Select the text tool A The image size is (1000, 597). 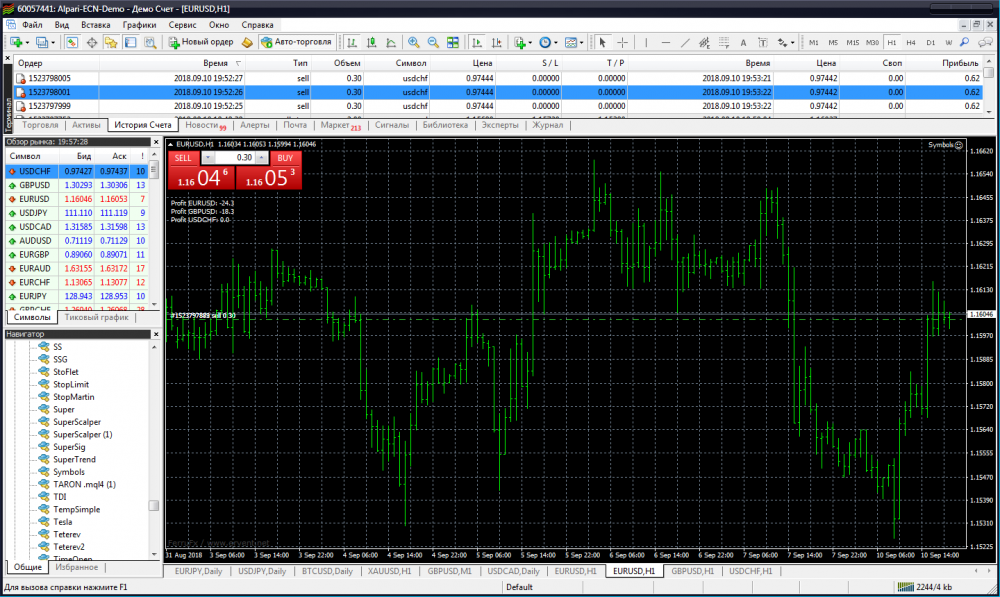[x=743, y=42]
